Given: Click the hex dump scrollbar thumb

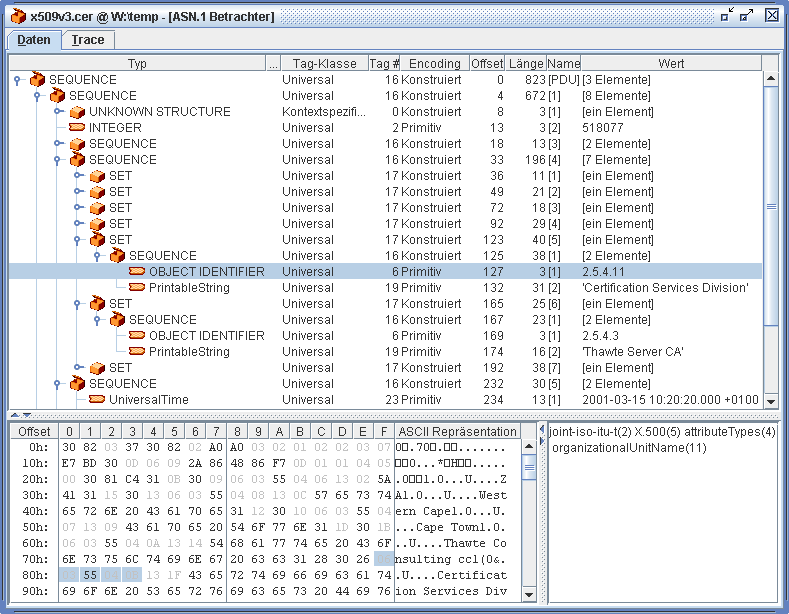Looking at the screenshot, I should (529, 468).
